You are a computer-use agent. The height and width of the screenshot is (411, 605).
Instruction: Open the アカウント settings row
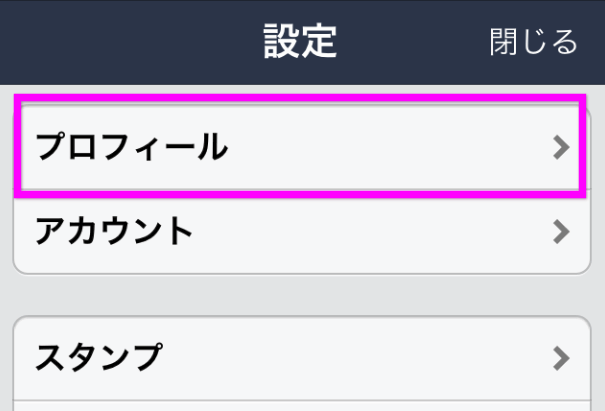click(300, 233)
